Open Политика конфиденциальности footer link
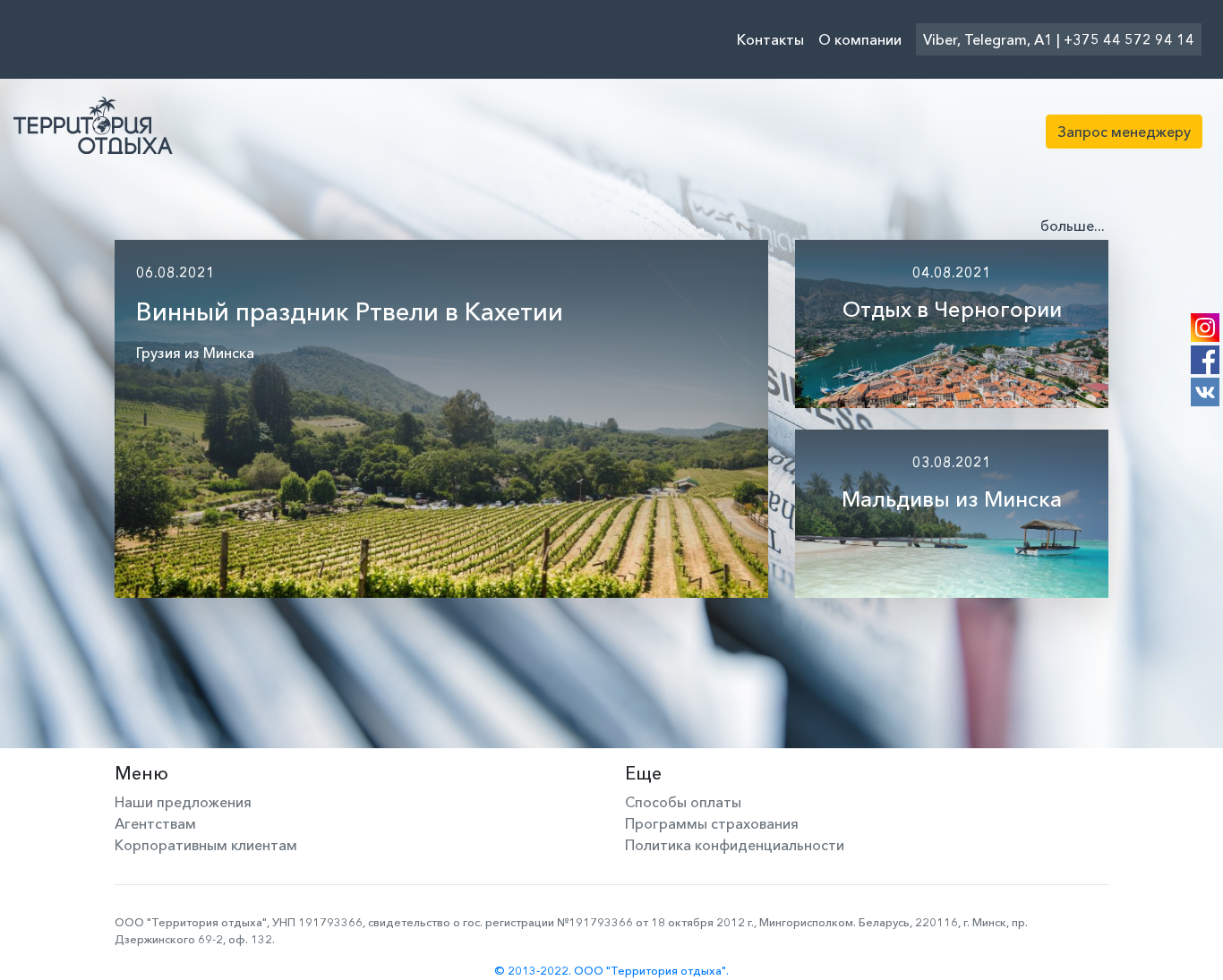1223x980 pixels. tap(734, 845)
